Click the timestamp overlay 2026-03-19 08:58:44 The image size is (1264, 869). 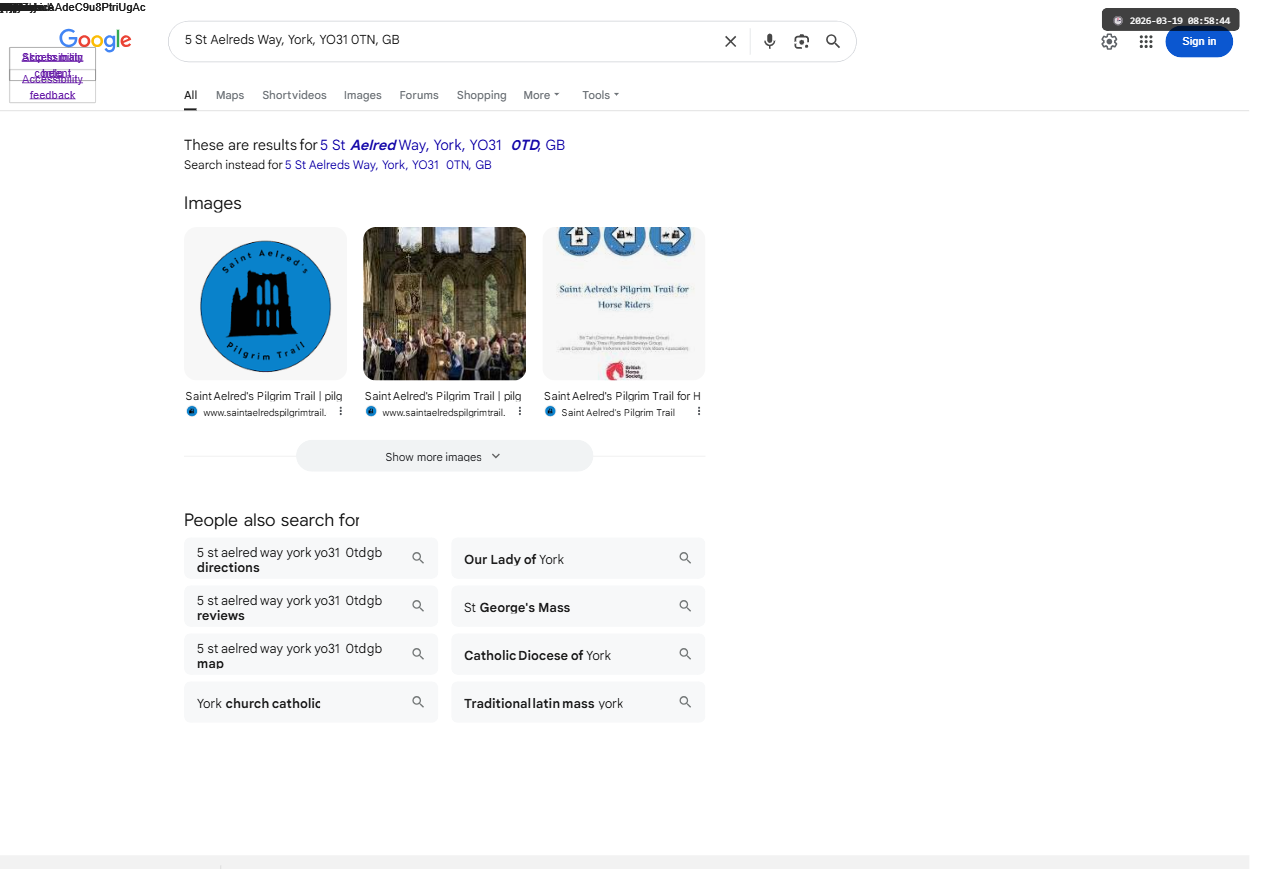click(x=1171, y=20)
